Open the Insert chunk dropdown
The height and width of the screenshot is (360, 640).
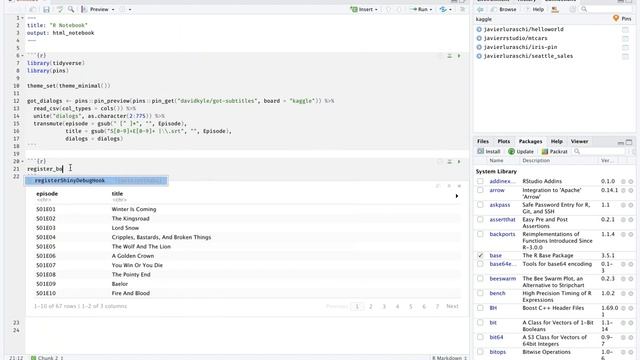click(x=364, y=9)
